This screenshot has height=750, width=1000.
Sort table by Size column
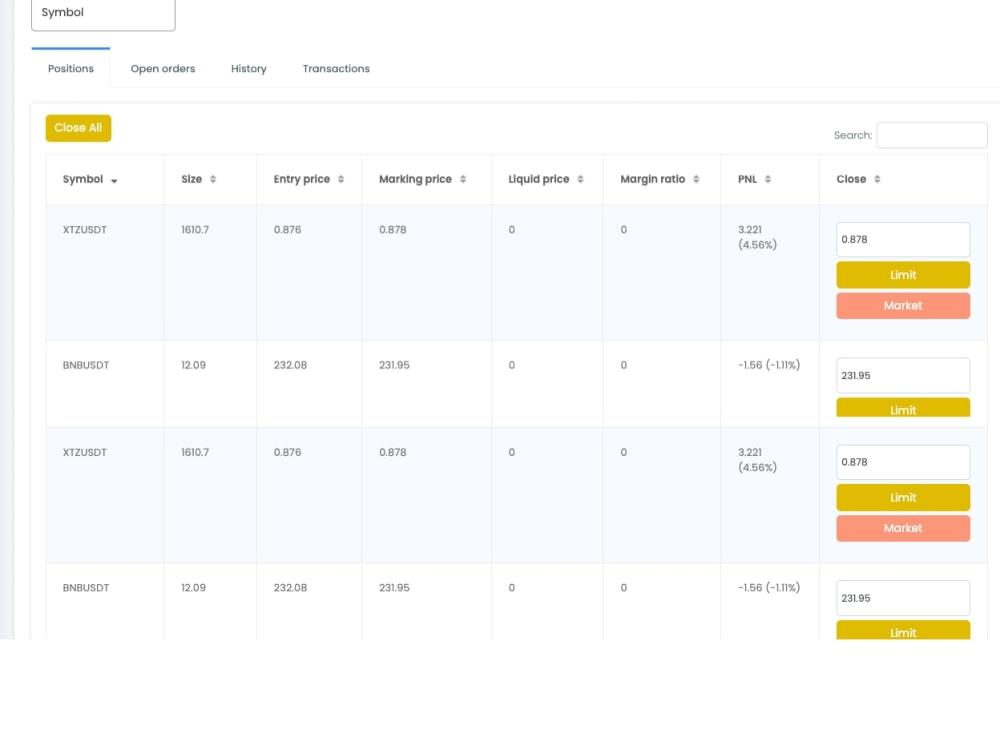(x=196, y=179)
